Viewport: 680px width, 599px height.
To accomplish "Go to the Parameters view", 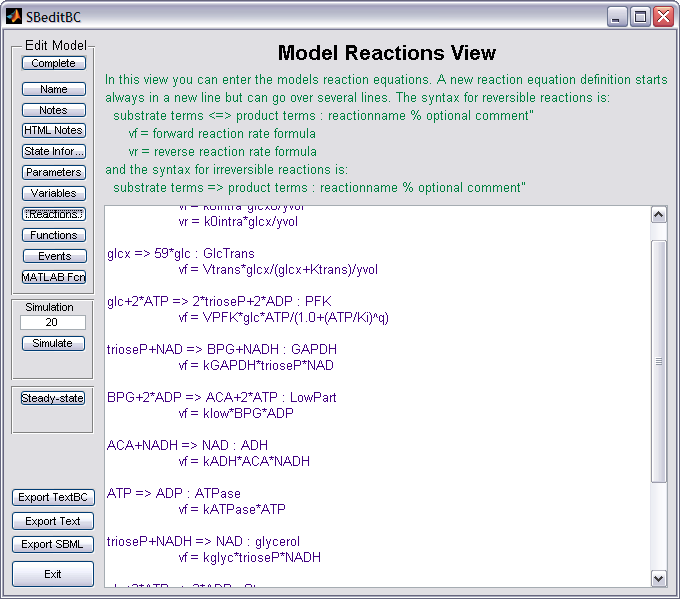I will point(53,172).
